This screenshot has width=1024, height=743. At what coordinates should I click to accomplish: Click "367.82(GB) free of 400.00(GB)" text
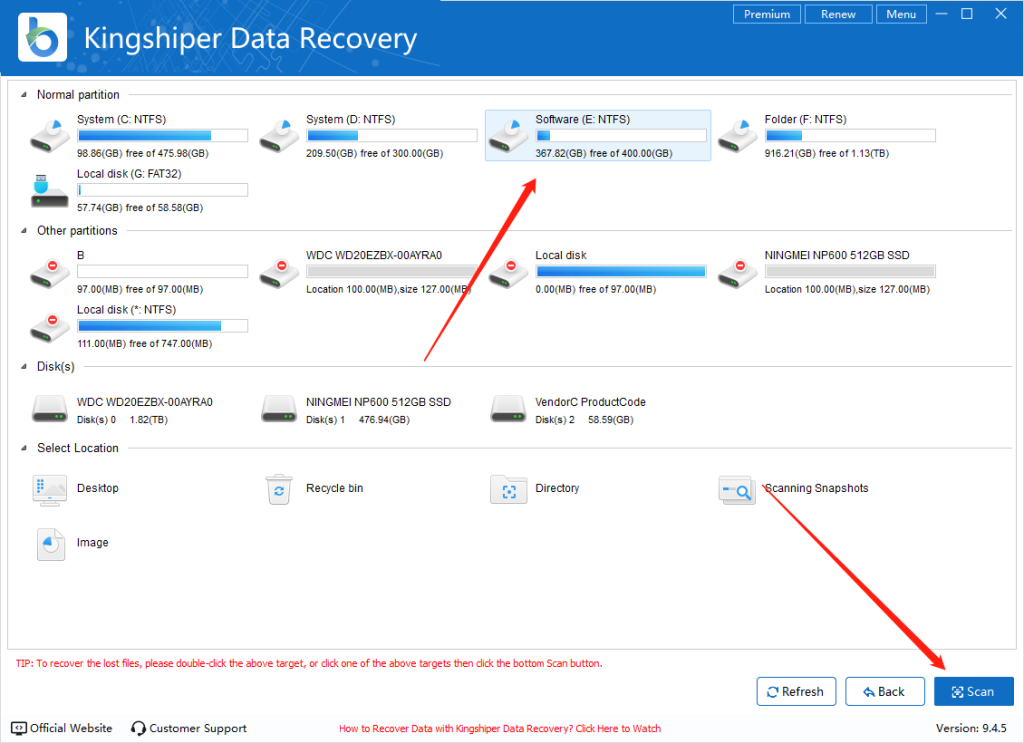coord(603,153)
